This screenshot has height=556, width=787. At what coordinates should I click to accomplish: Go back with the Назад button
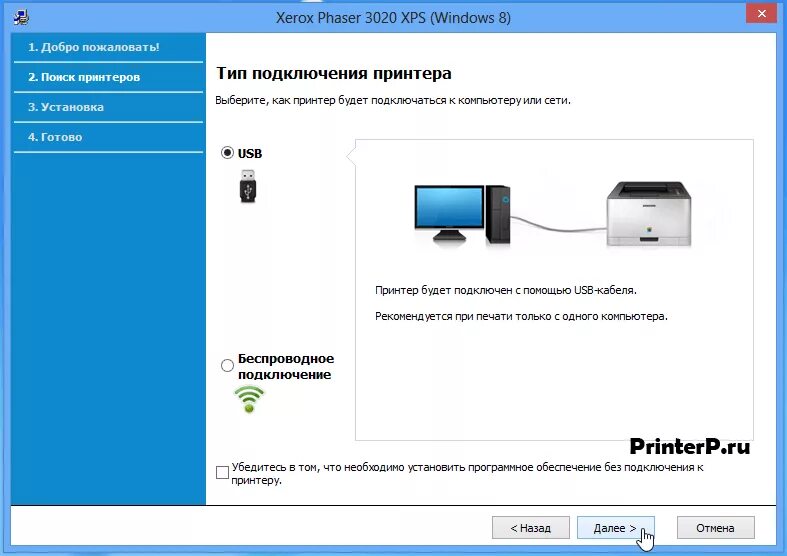click(x=531, y=527)
